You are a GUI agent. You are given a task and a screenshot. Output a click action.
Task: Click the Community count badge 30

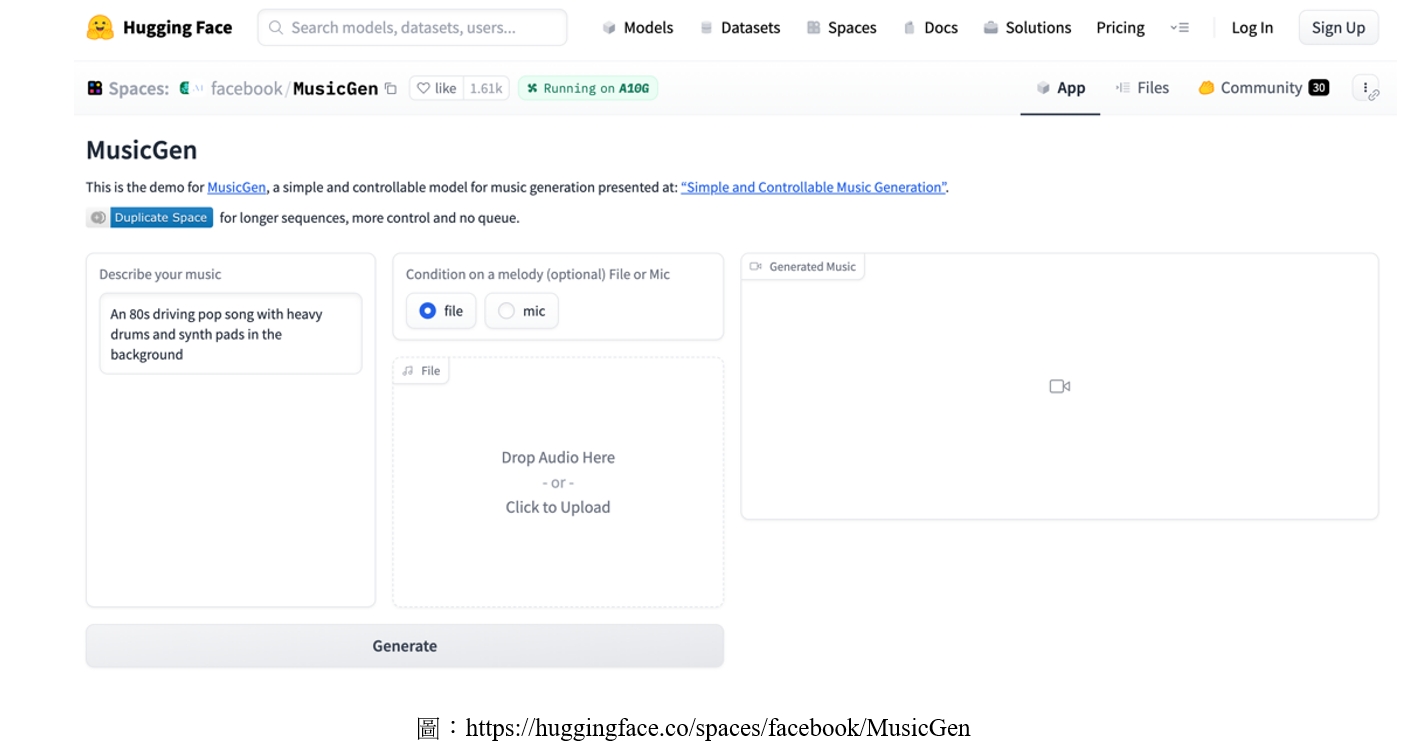click(1319, 88)
